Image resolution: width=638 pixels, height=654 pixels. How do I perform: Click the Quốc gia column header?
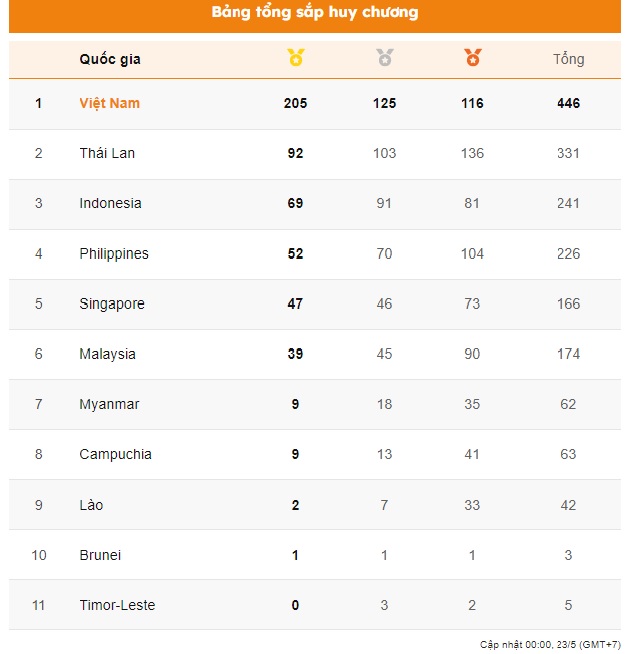pos(110,59)
